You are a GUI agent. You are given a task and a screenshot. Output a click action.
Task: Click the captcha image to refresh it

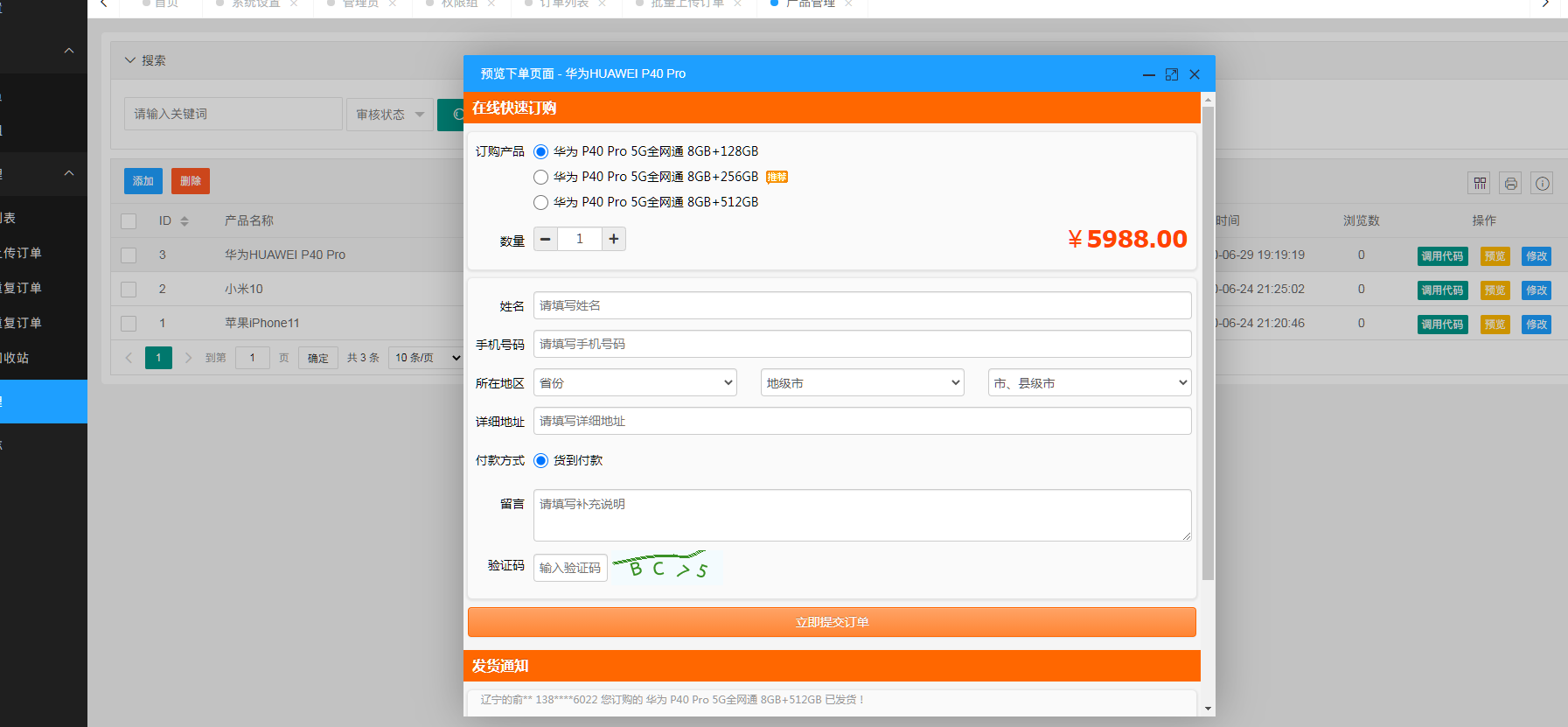[668, 567]
